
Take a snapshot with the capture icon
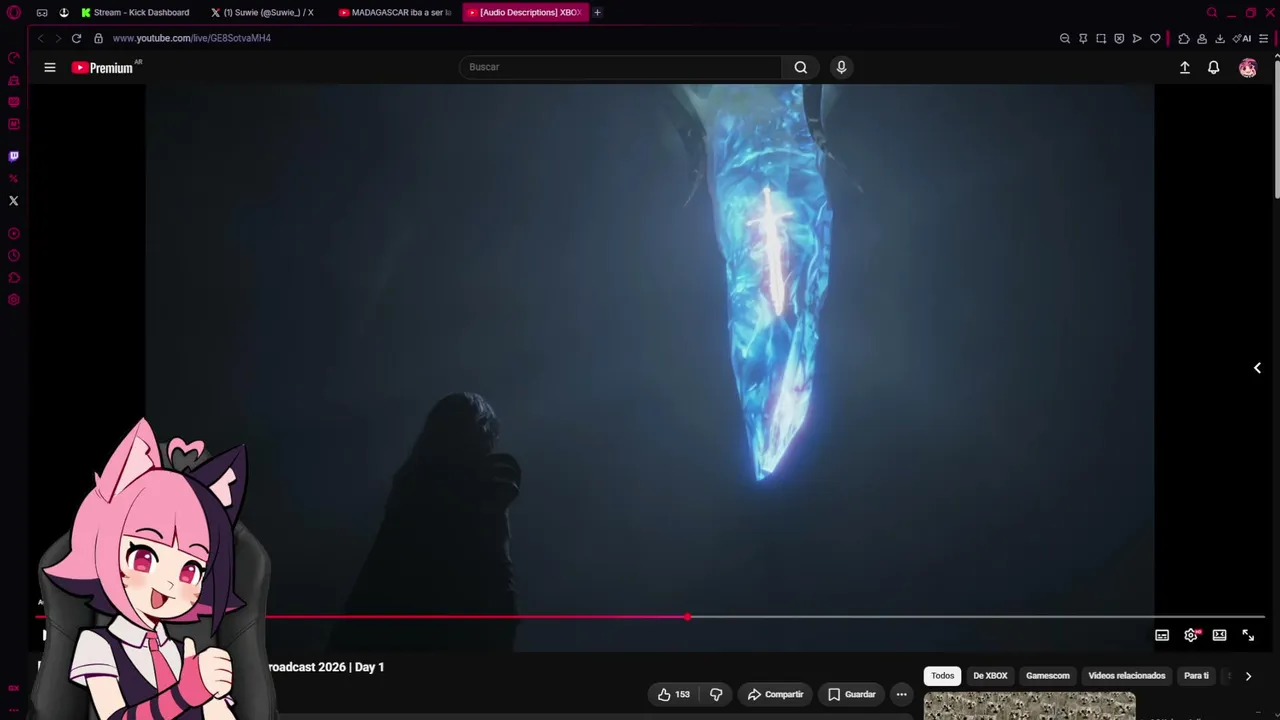coord(1101,38)
